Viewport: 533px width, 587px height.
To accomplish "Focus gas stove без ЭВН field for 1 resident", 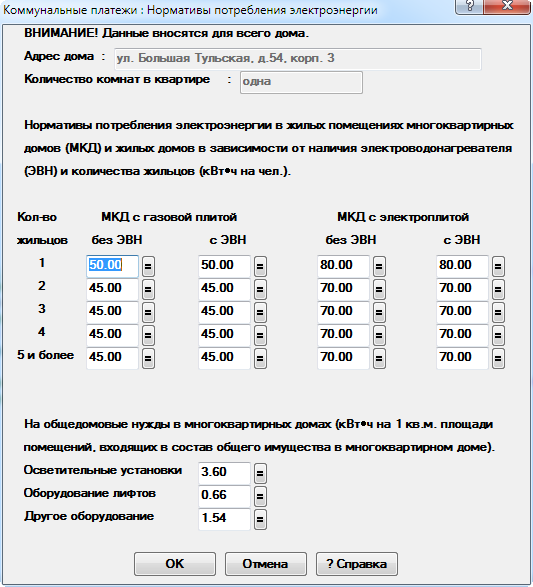I will [112, 266].
